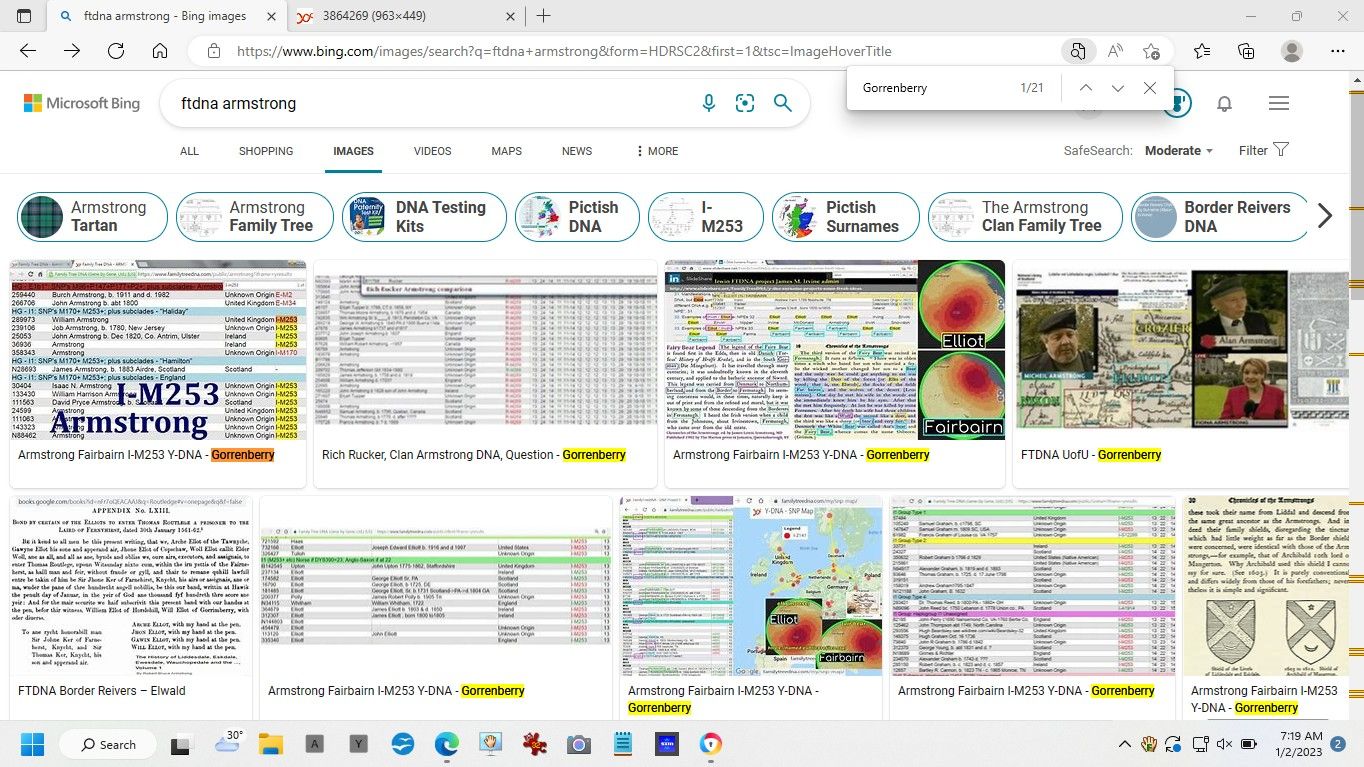Select the Pictish DNA chip

(577, 217)
